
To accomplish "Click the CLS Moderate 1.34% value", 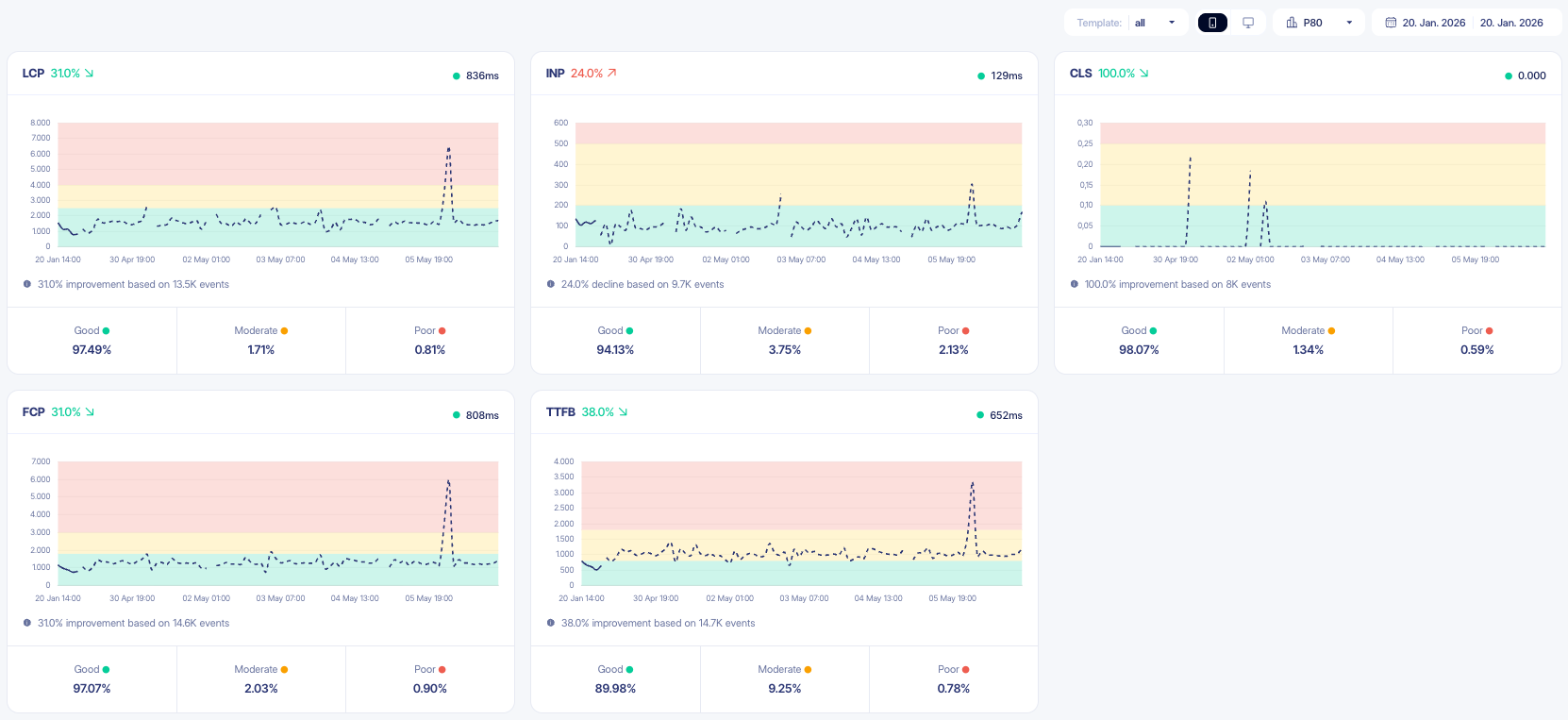I will pyautogui.click(x=1308, y=350).
